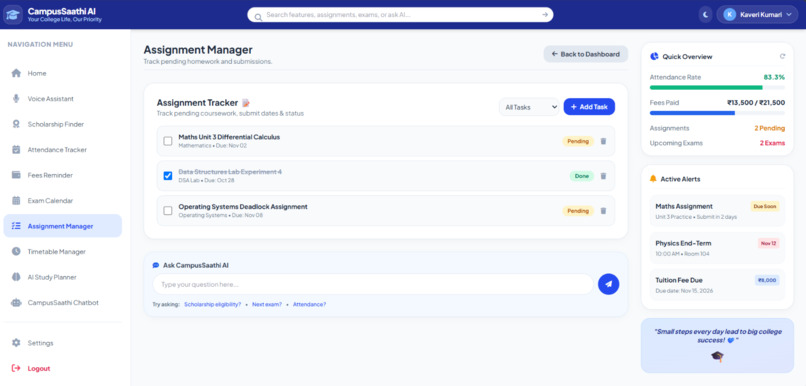Click the Timetable Manager clock icon
The width and height of the screenshot is (806, 386).
16,251
